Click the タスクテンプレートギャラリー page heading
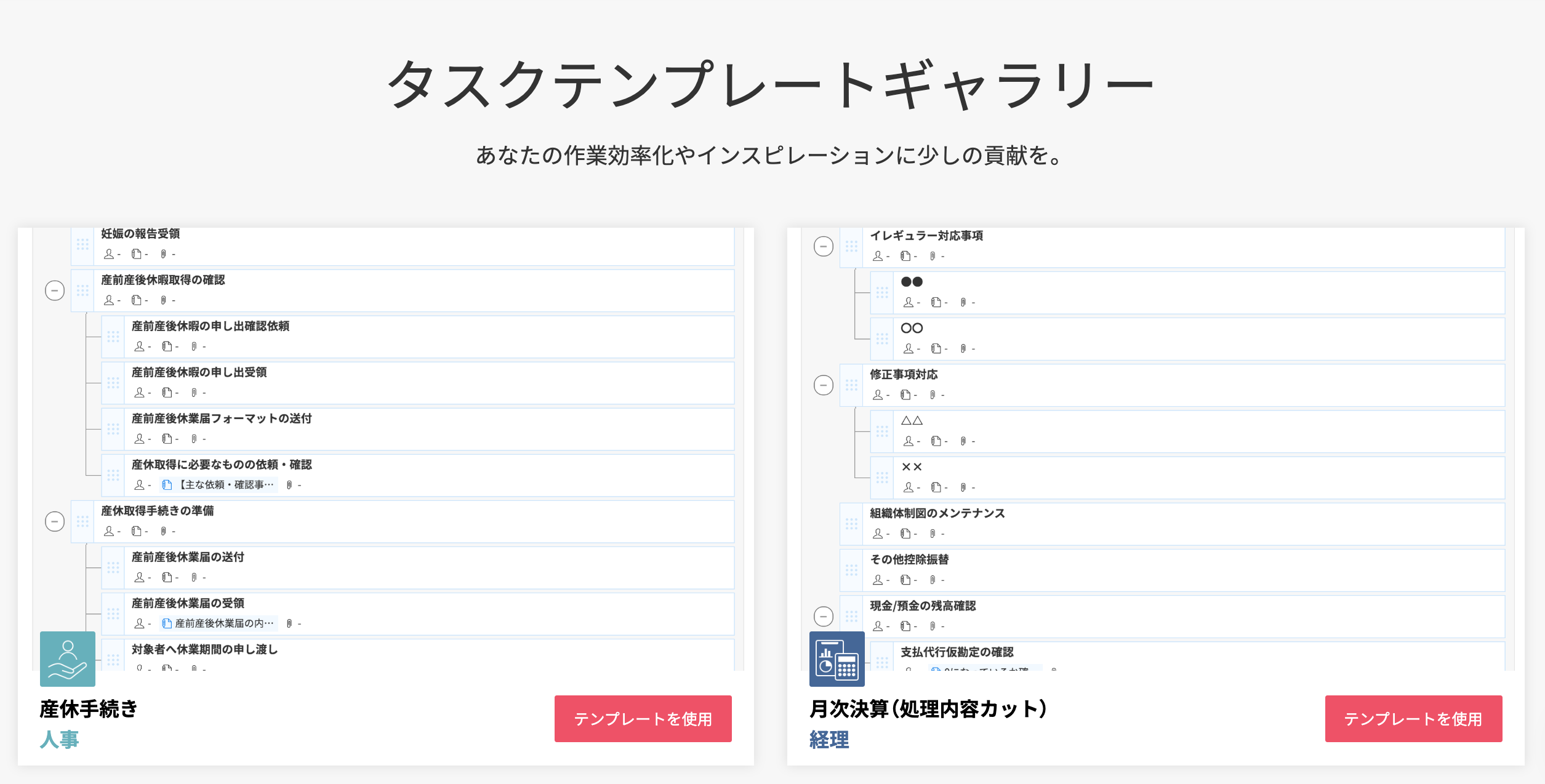 tap(771, 84)
